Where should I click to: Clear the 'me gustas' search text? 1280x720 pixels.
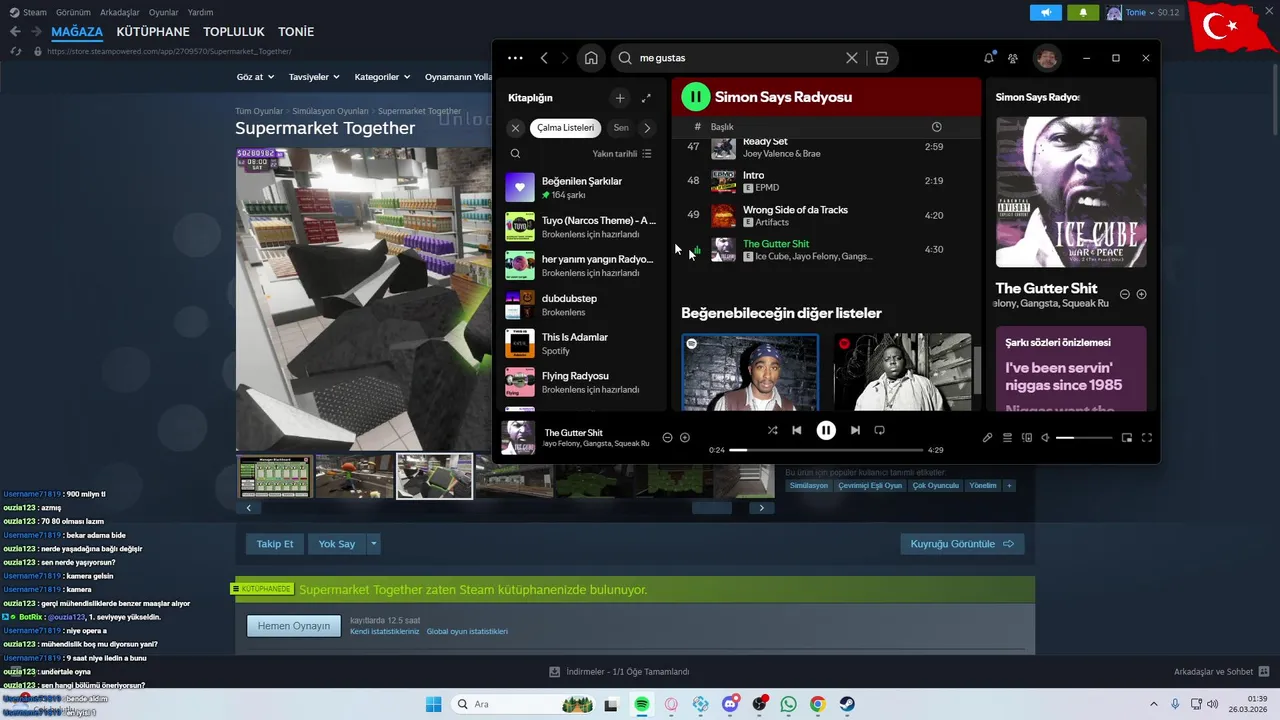pyautogui.click(x=852, y=58)
